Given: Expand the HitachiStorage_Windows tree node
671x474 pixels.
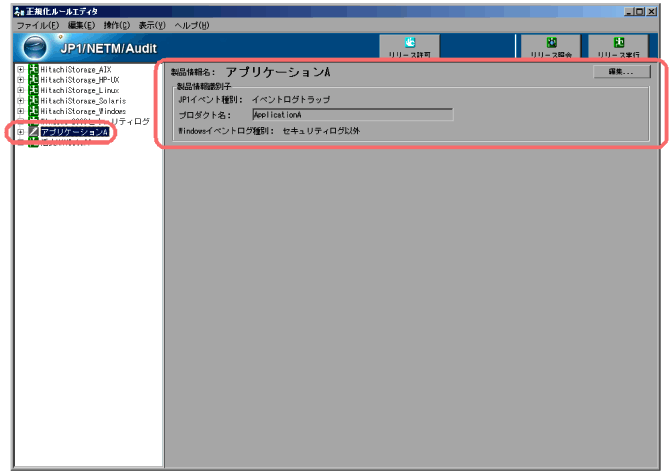Looking at the screenshot, I should [20, 111].
